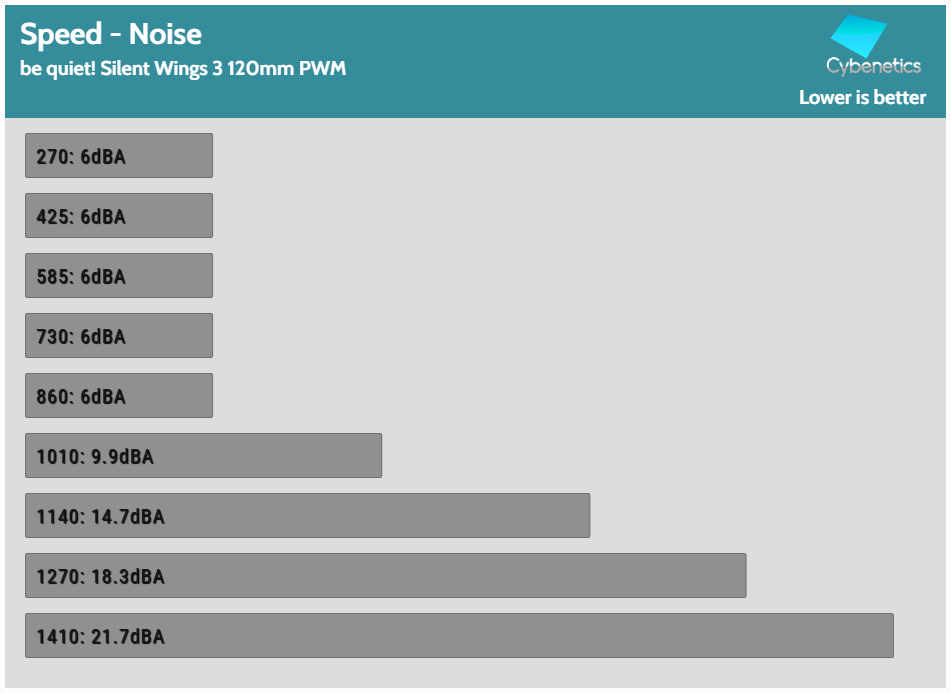Click the 730 RPM 6dBA bar
This screenshot has width=951, height=693.
119,336
